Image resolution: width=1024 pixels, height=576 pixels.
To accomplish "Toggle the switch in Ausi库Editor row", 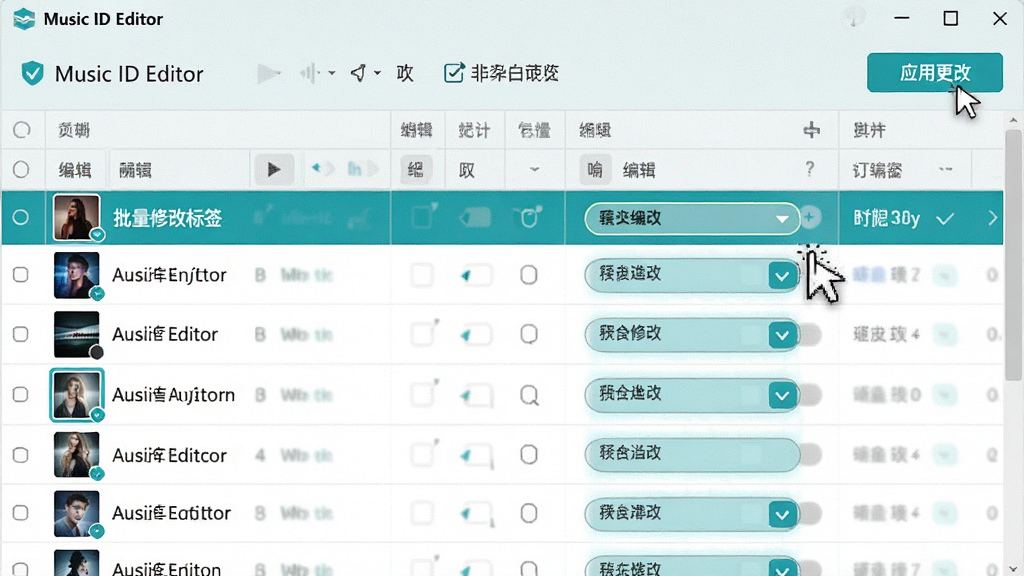I will [x=810, y=335].
